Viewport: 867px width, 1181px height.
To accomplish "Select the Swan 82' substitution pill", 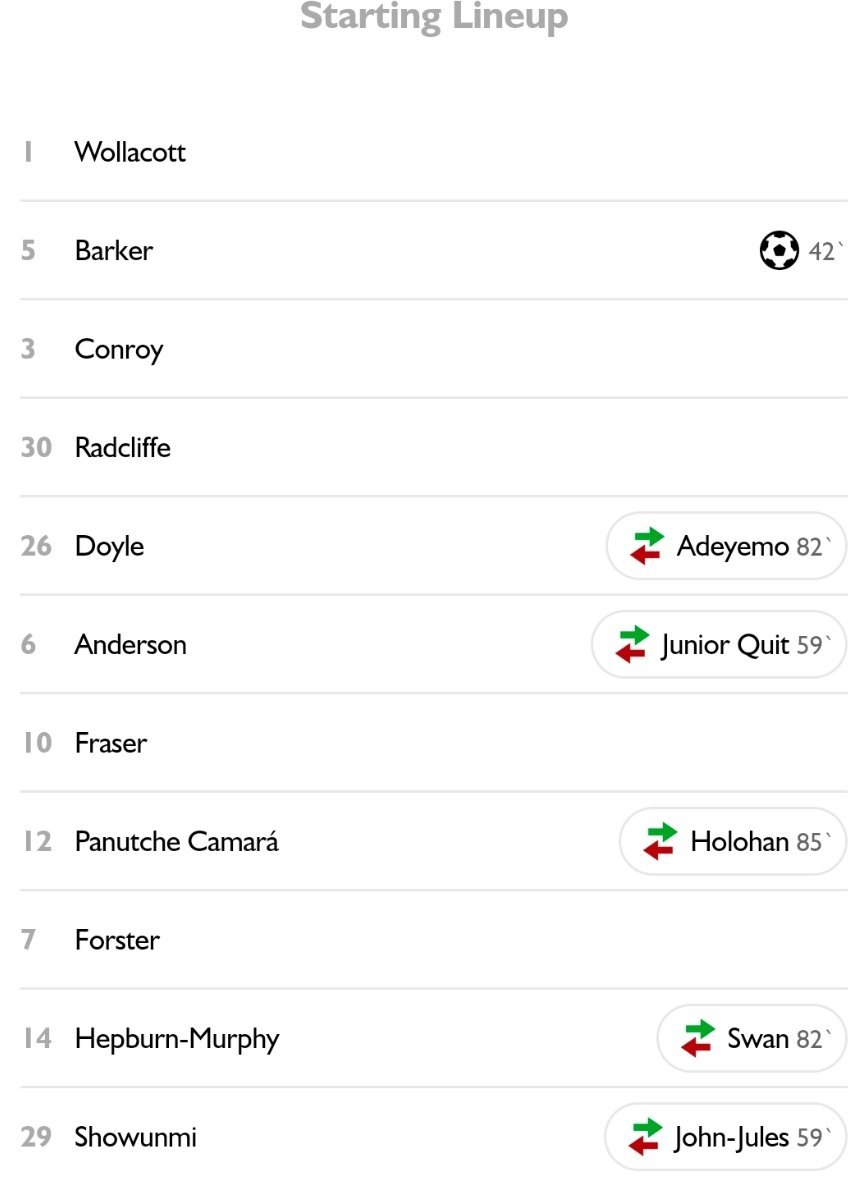I will pyautogui.click(x=752, y=1039).
